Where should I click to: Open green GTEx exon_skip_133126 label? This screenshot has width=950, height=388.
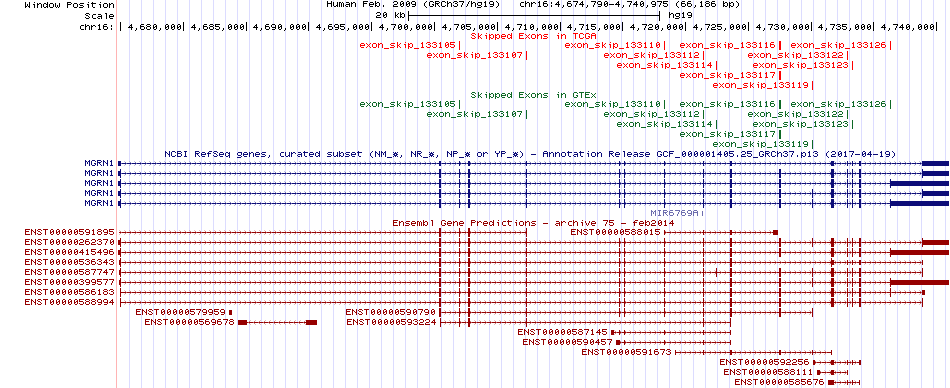(839, 104)
